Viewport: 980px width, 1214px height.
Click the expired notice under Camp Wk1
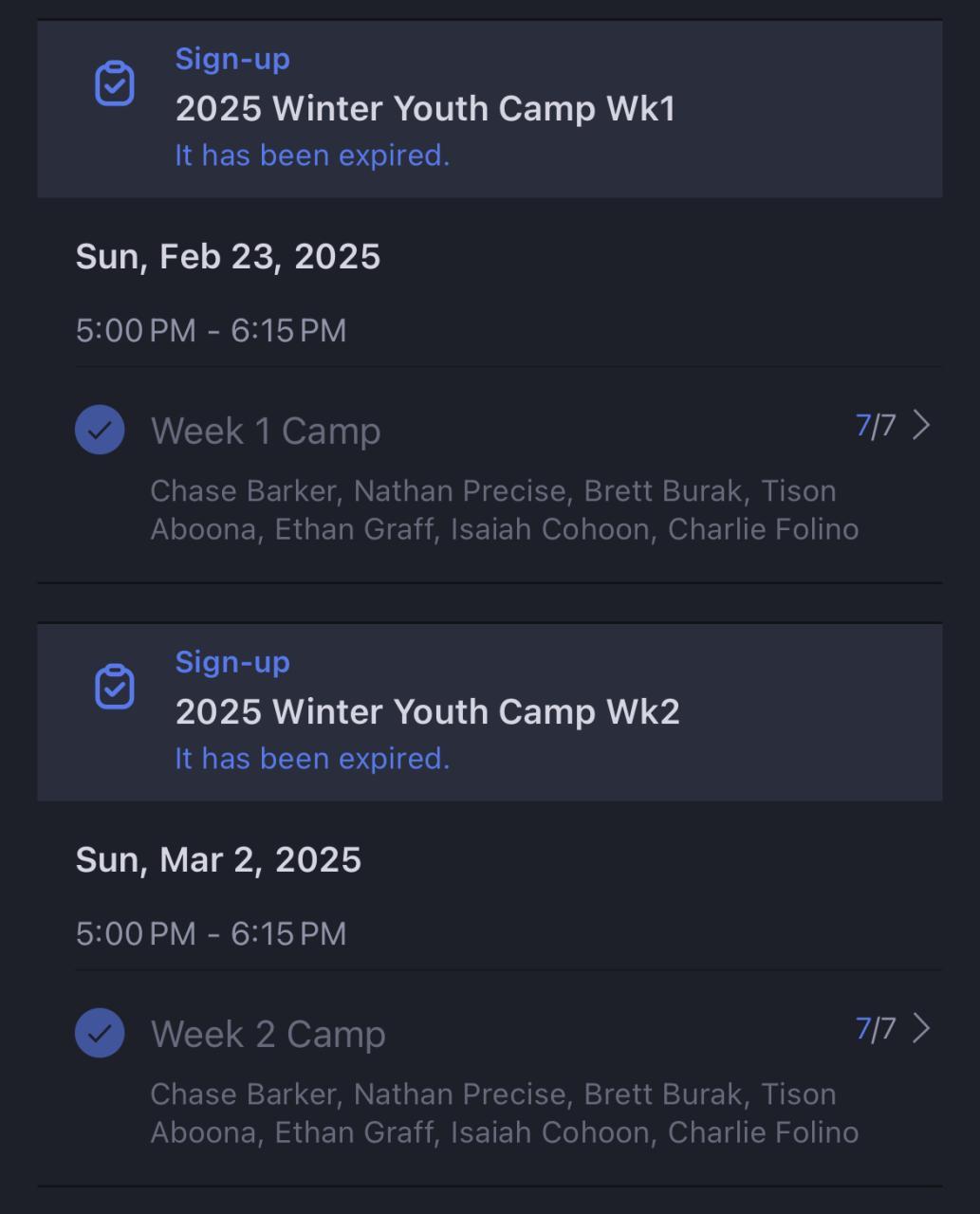tap(312, 156)
